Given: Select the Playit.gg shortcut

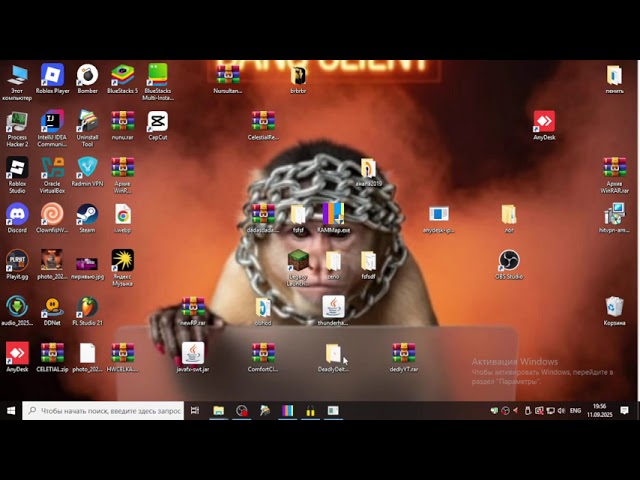Looking at the screenshot, I should point(17,264).
